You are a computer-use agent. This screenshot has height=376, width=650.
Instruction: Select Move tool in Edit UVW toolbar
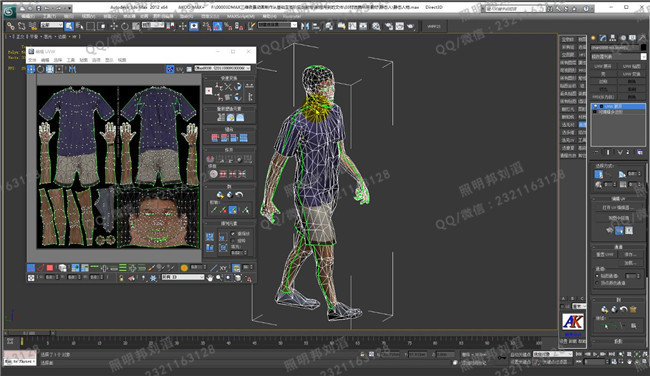pyautogui.click(x=31, y=69)
